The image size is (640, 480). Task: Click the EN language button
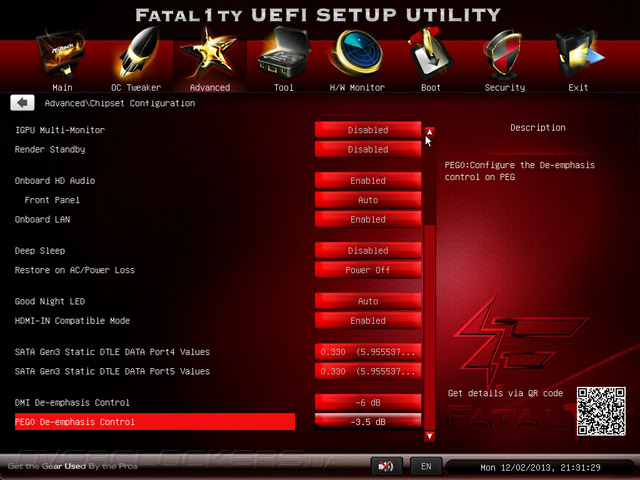[426, 466]
